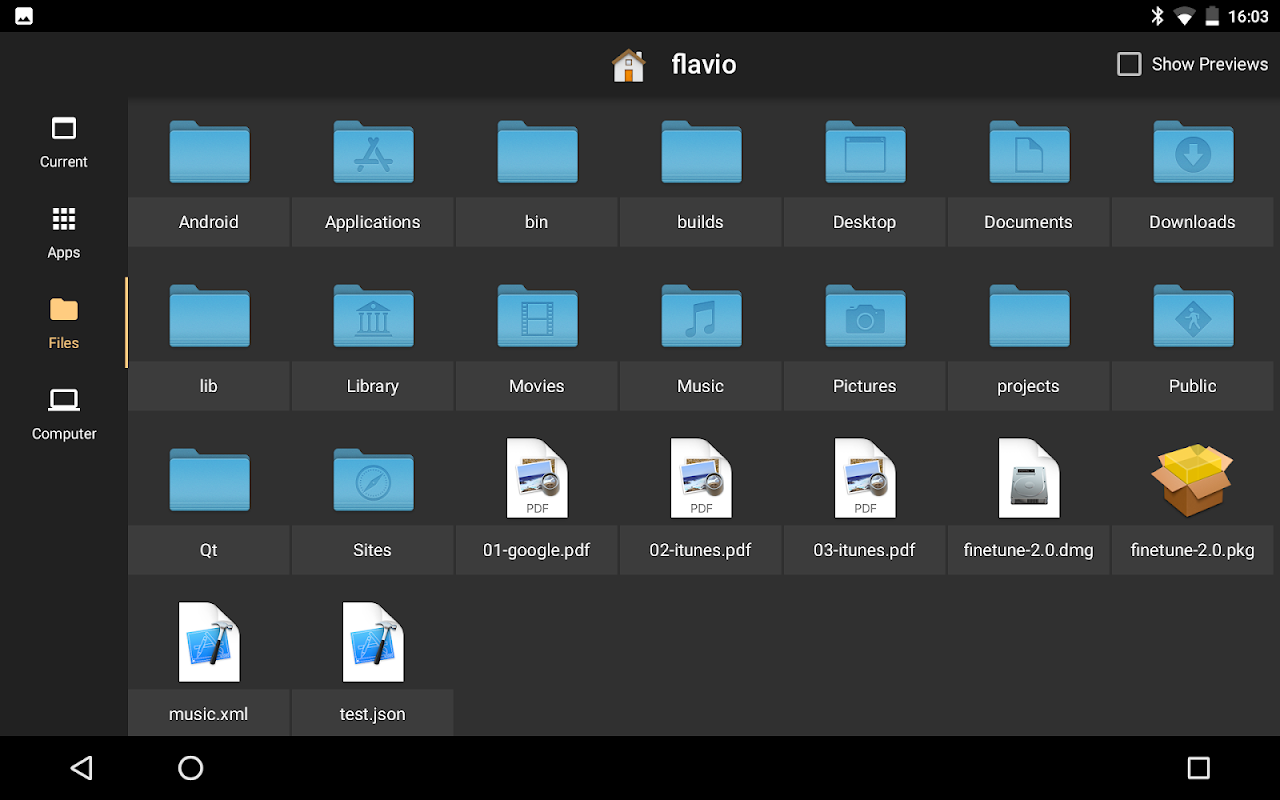Screen dimensions: 1280x800
Task: Open the Music folder icon
Action: click(701, 316)
